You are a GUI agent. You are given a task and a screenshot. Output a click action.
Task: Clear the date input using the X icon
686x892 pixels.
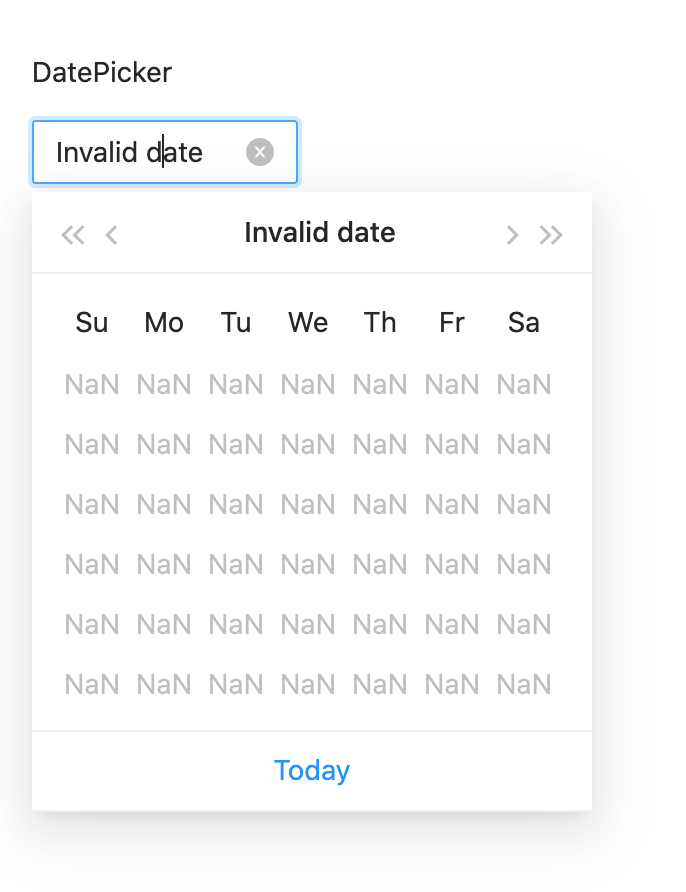point(260,151)
